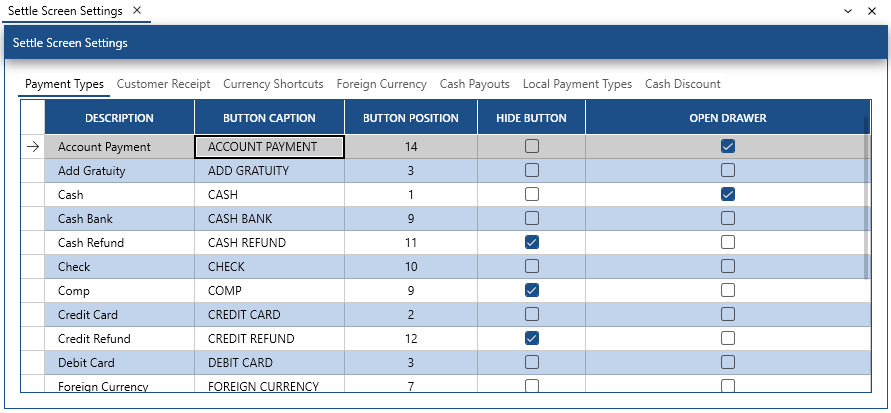This screenshot has height=413, width=891.
Task: Show the Cash Discount tab
Action: coord(682,84)
